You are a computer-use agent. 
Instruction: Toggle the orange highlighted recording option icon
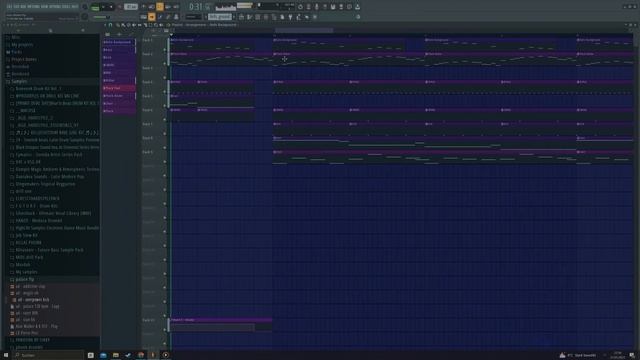[160, 7]
